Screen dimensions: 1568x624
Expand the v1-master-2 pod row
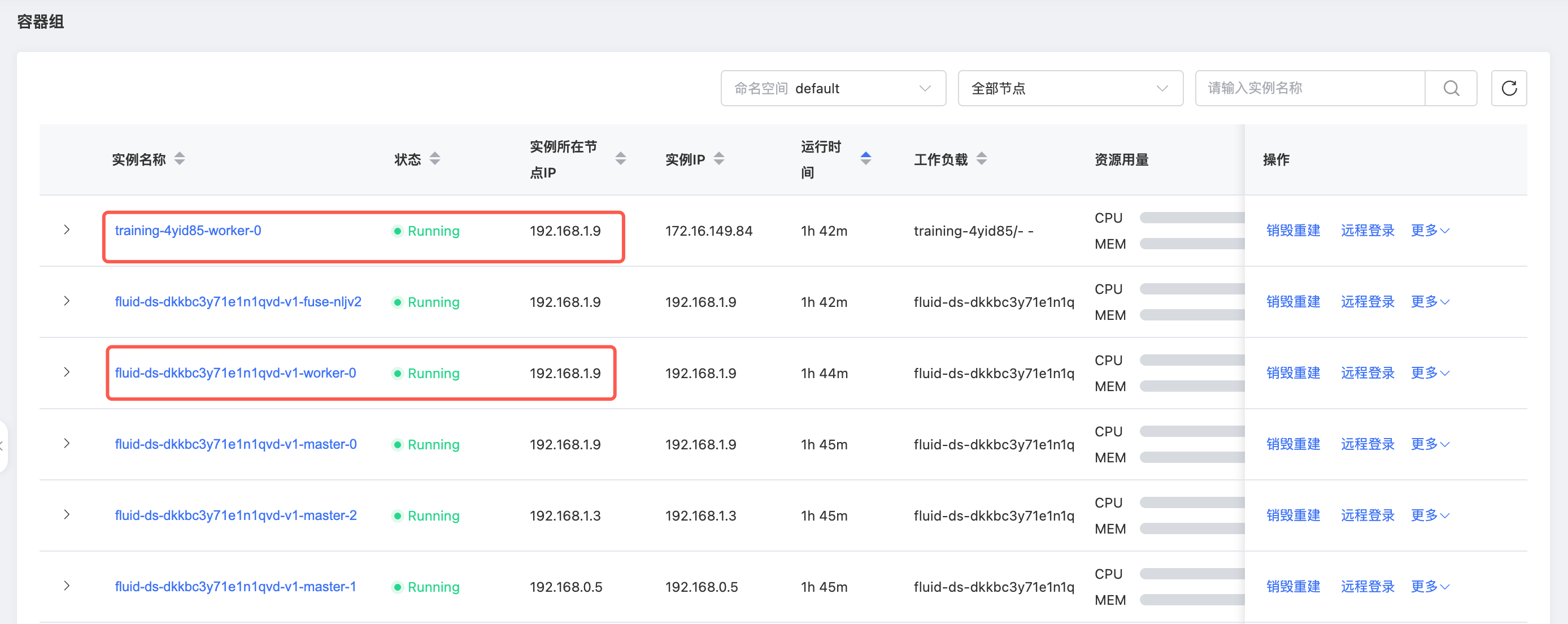[x=66, y=515]
